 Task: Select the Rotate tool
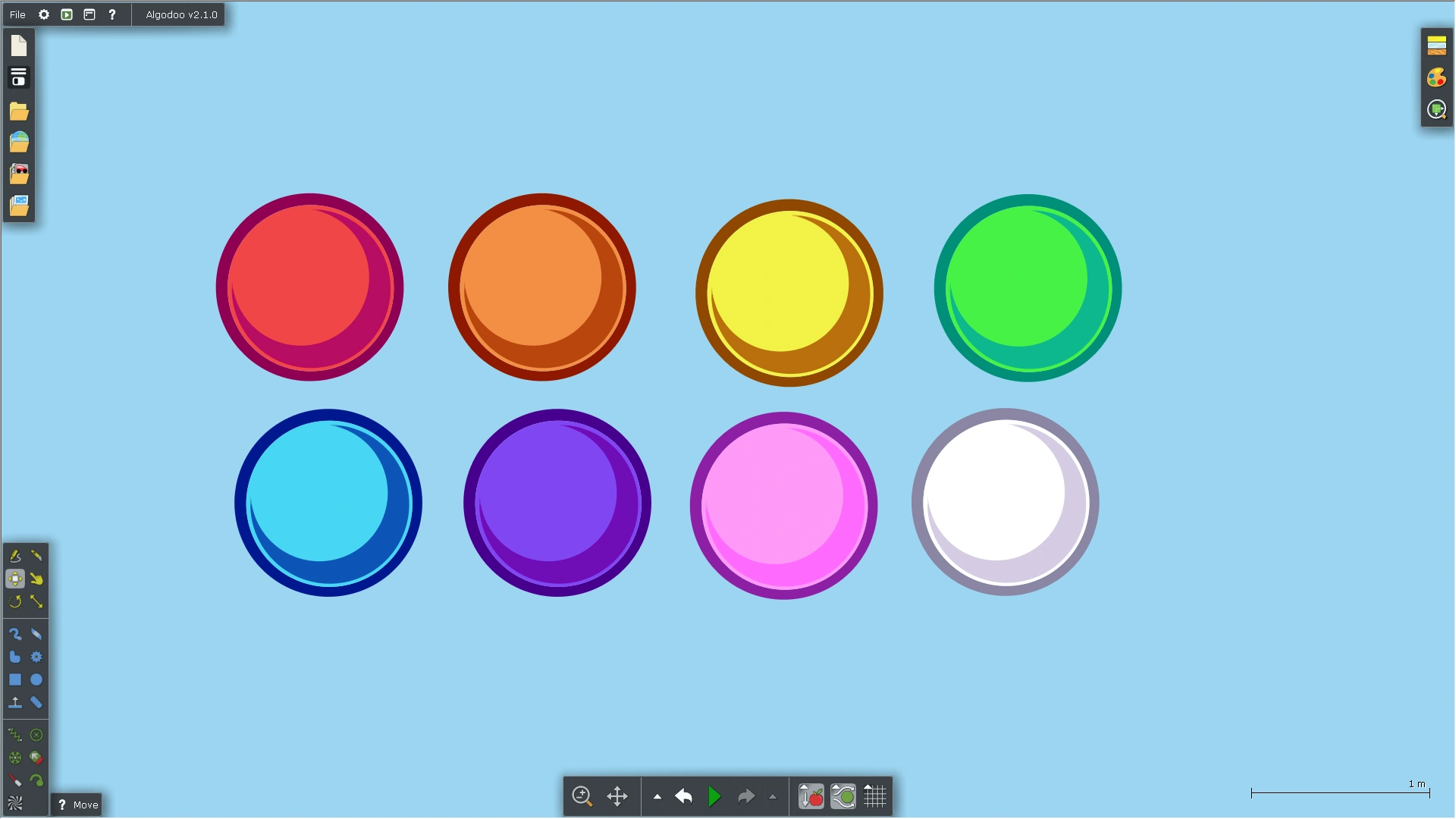[14, 602]
